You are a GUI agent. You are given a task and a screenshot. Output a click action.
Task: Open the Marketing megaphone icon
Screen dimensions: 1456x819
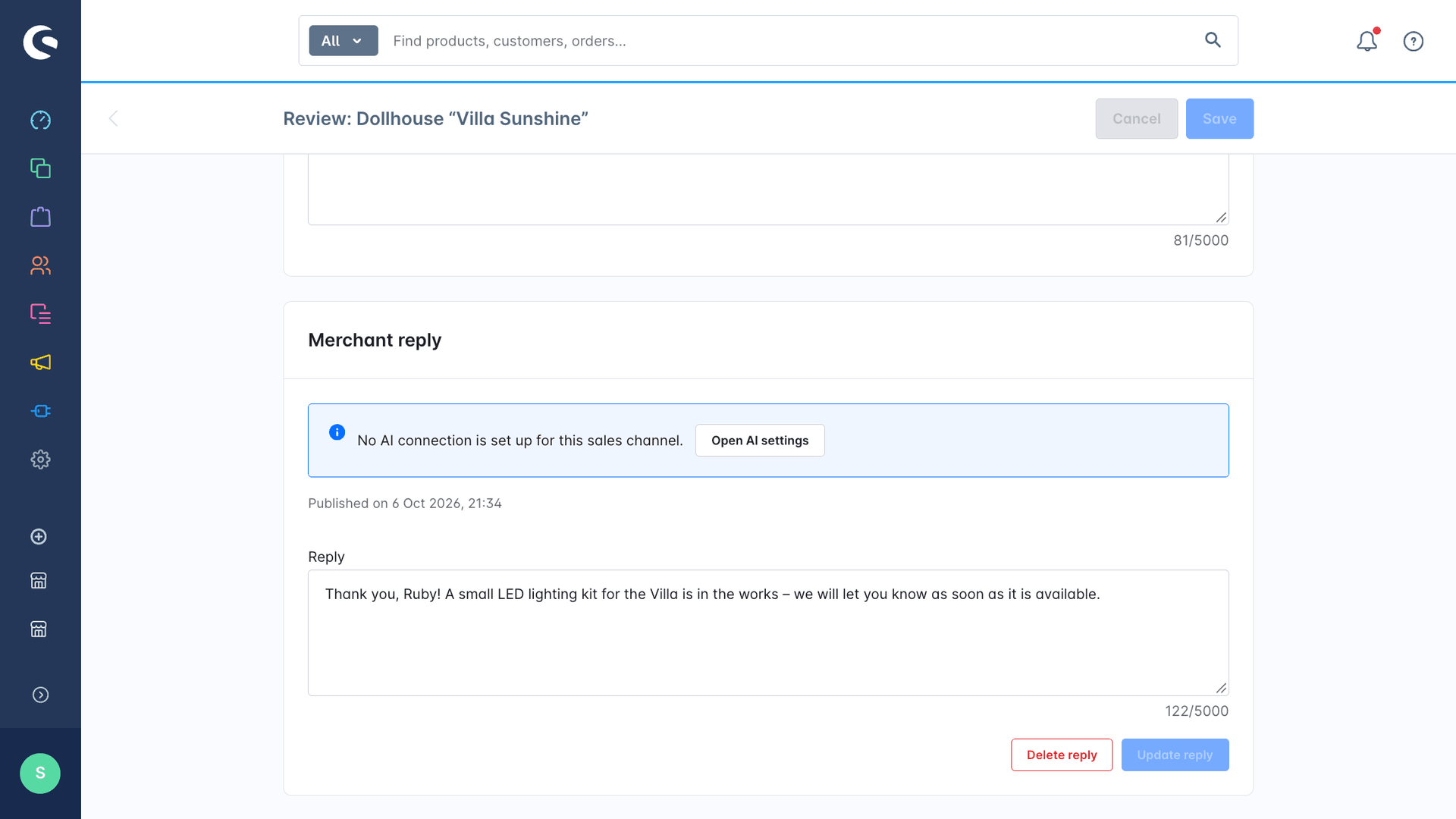40,362
